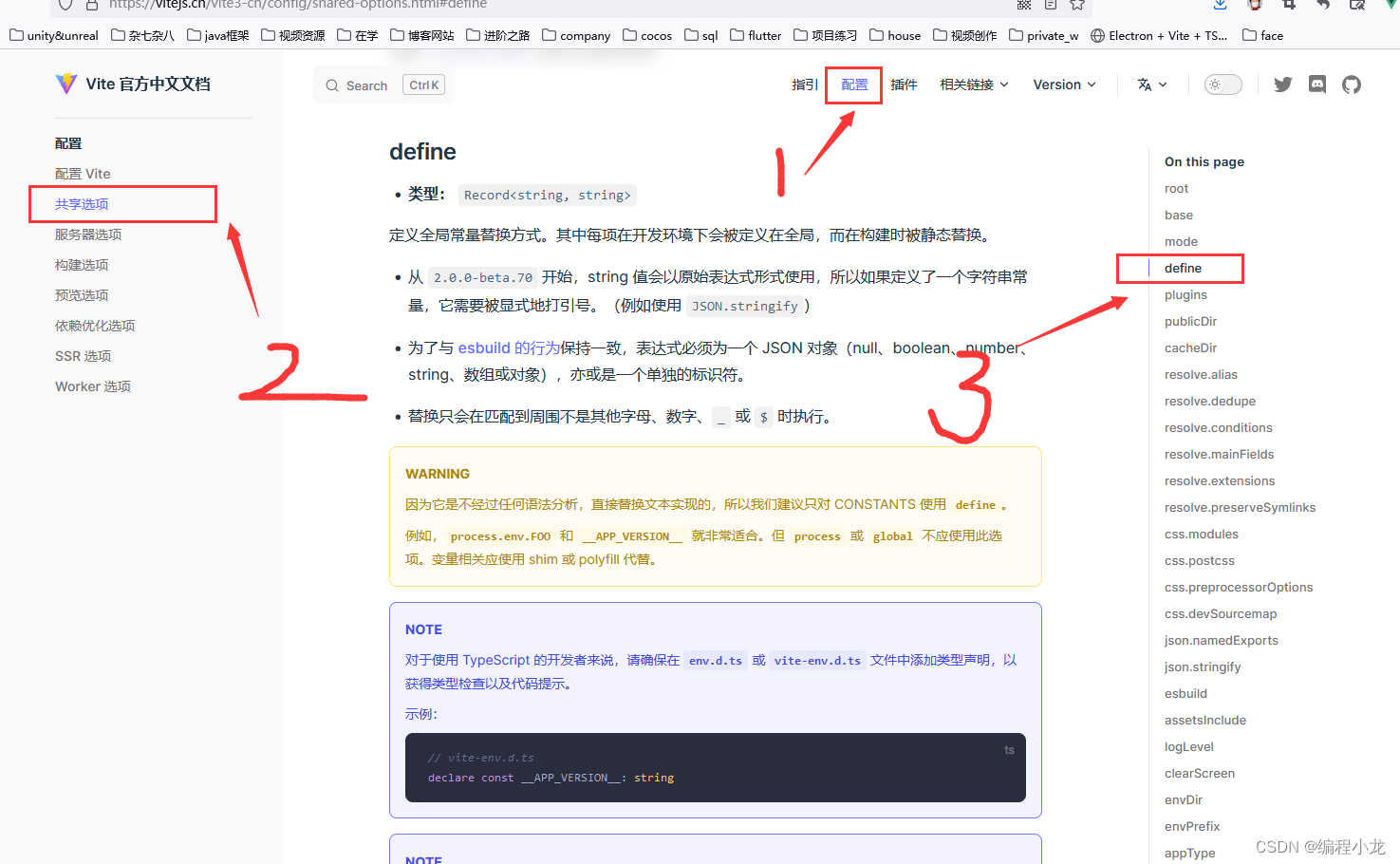Jump to css.preprocessorOptions in page outline
The width and height of the screenshot is (1400, 864).
coord(1239,588)
